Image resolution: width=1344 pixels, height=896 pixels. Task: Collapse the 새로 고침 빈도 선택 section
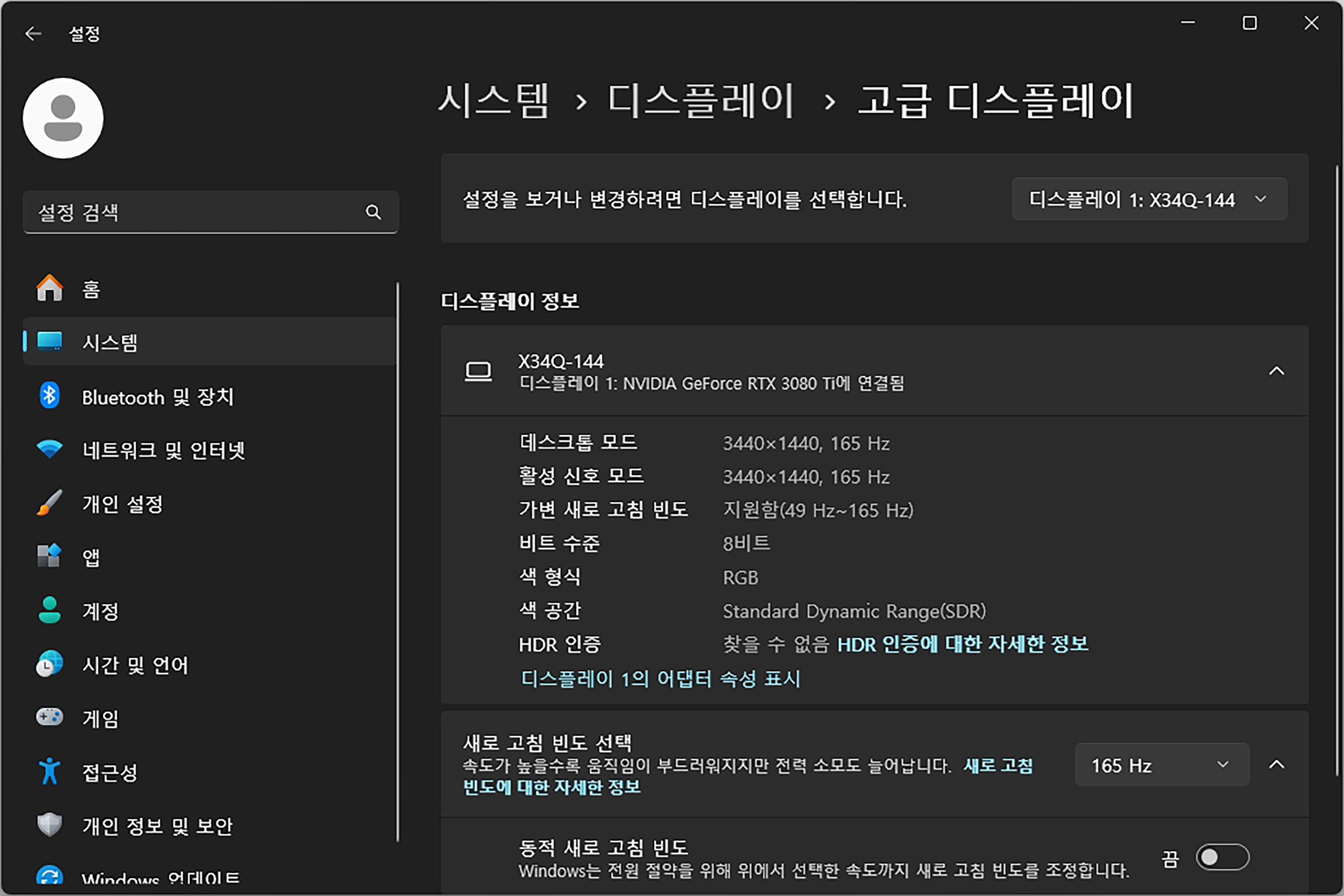[1276, 765]
